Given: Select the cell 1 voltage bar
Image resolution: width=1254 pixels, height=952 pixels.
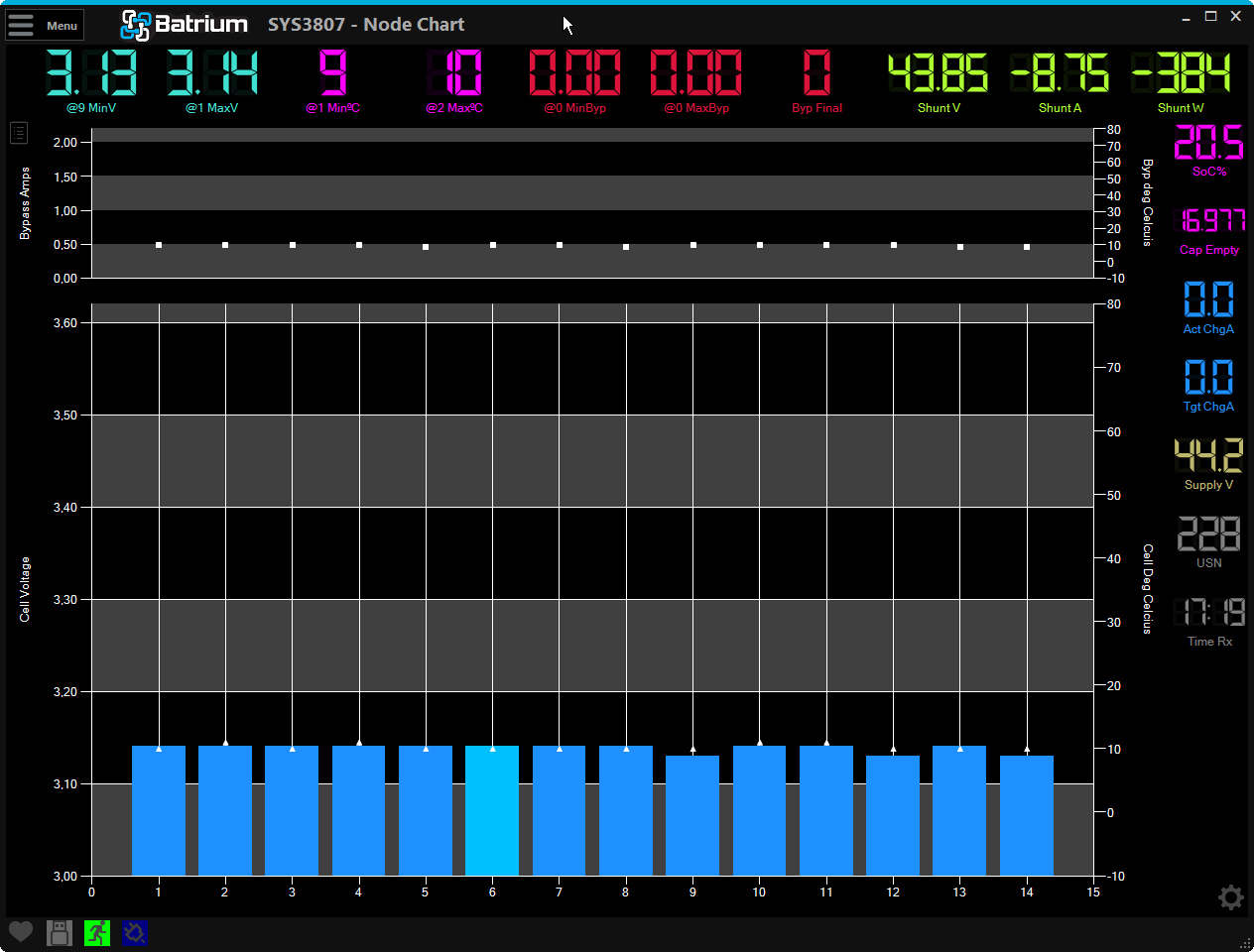Looking at the screenshot, I should (159, 810).
